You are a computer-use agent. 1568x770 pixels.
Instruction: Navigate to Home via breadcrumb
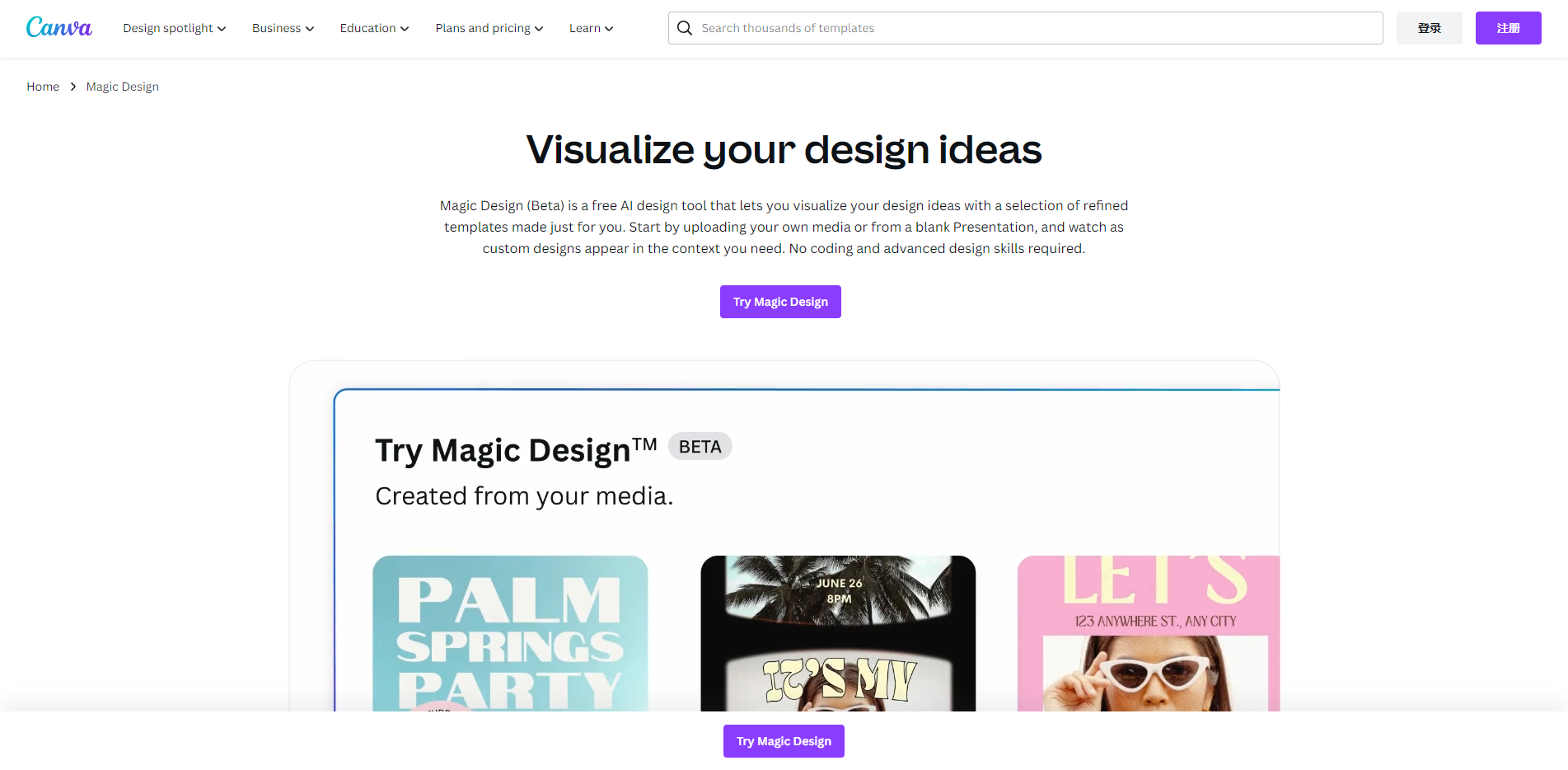coord(42,86)
